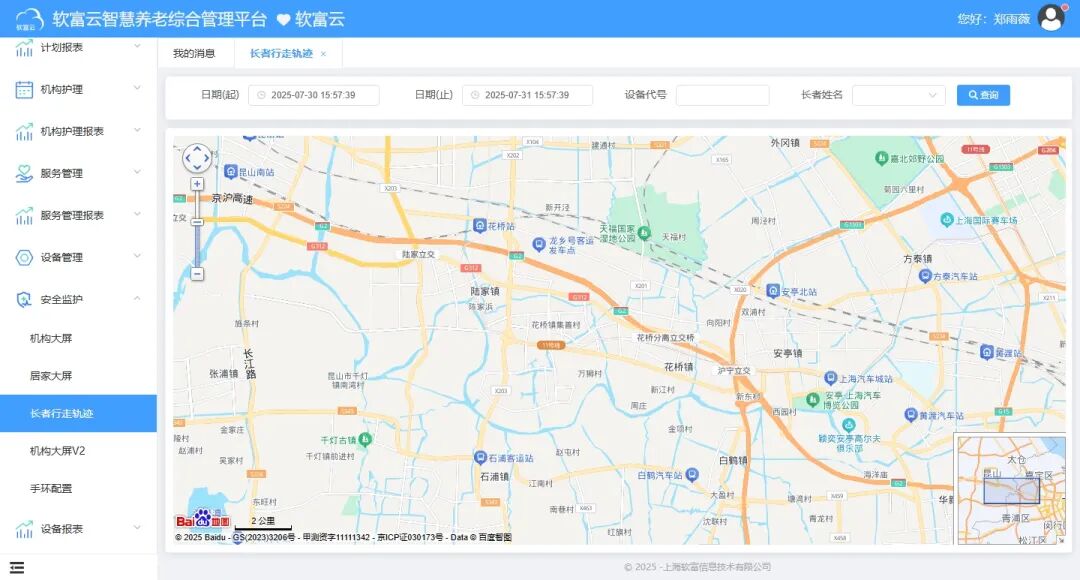Screen dimensions: 1080x580
Task: Select the 计划报表 sidebar icon
Action: click(x=22, y=45)
